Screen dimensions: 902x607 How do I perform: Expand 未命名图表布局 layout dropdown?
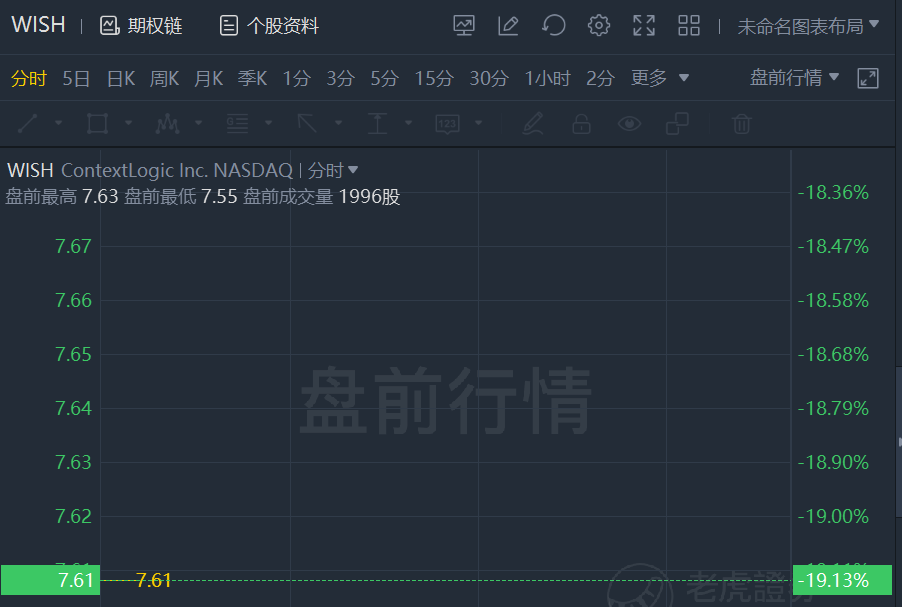click(x=808, y=26)
